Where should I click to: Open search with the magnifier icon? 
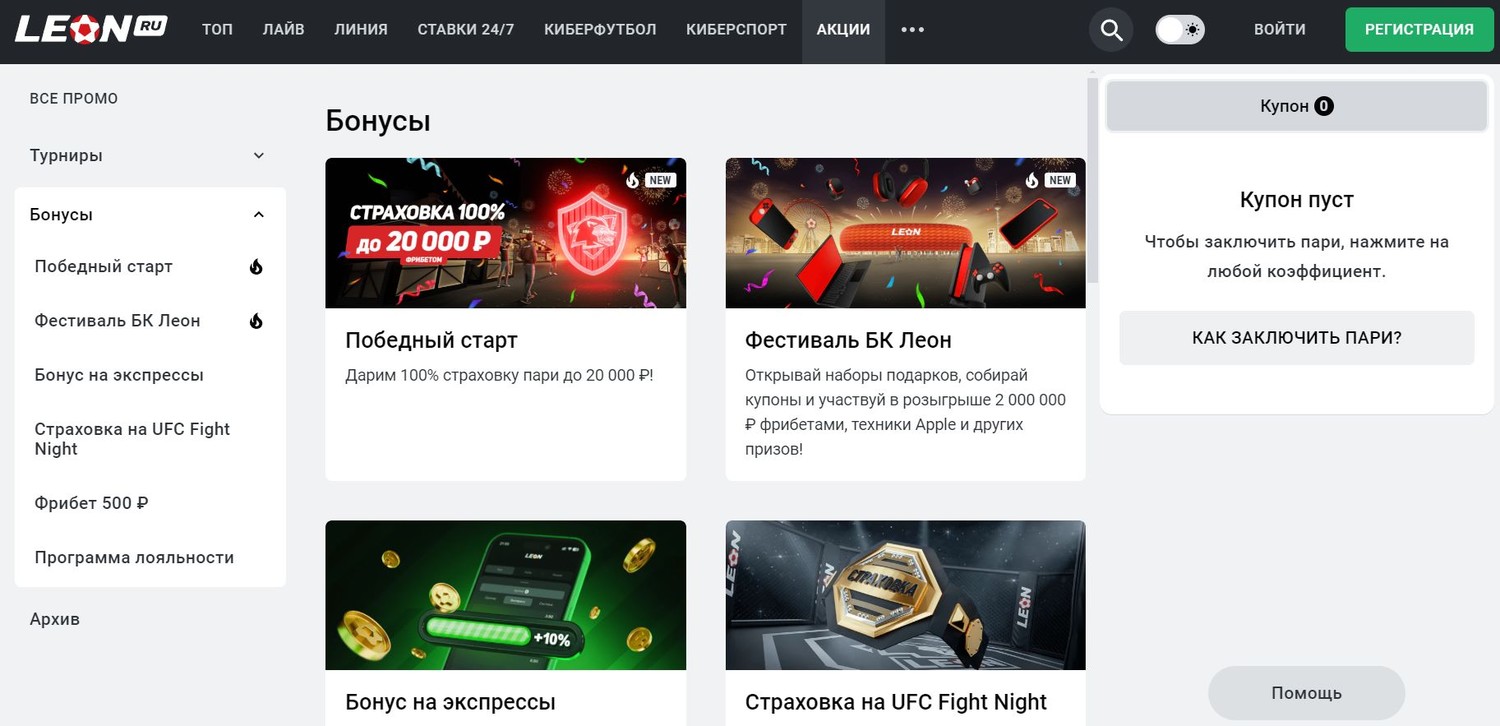click(x=1111, y=30)
